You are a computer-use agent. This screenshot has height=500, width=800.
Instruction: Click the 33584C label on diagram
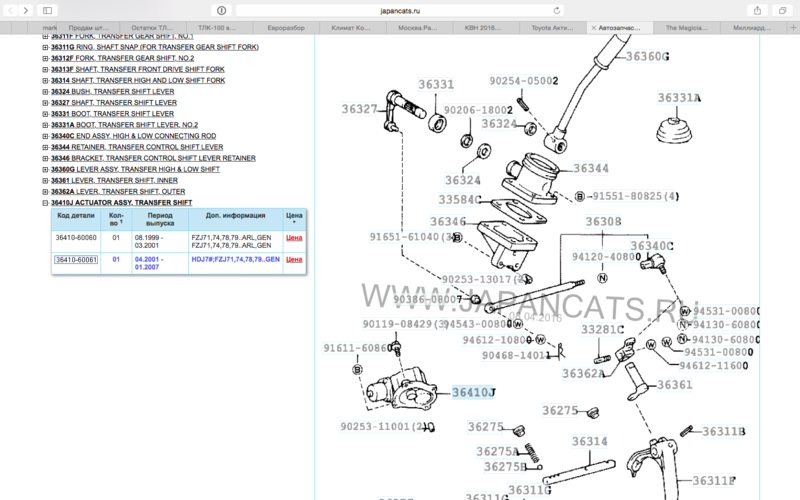tap(460, 200)
